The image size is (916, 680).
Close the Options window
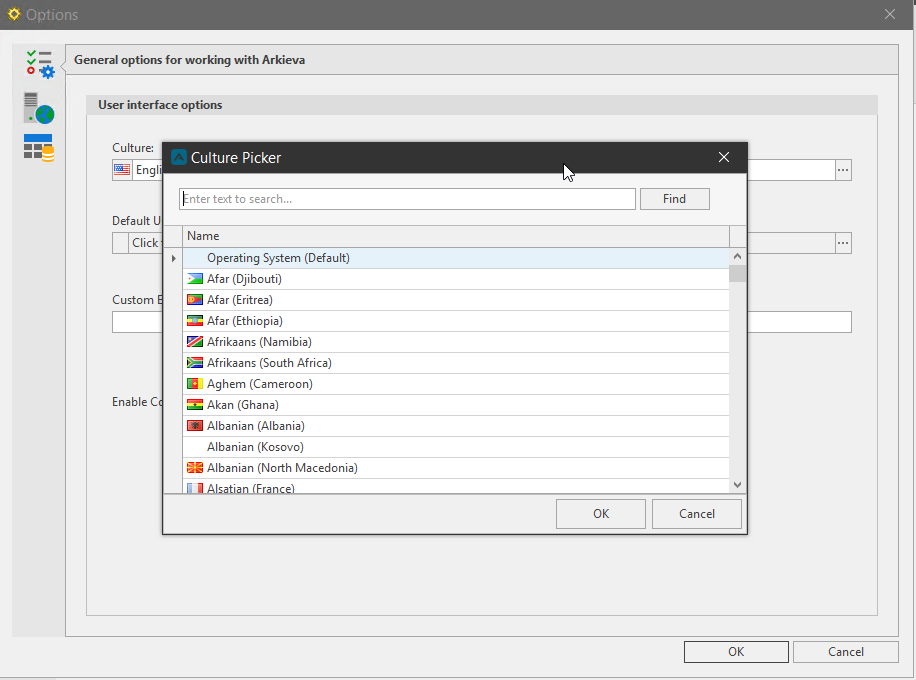(890, 14)
